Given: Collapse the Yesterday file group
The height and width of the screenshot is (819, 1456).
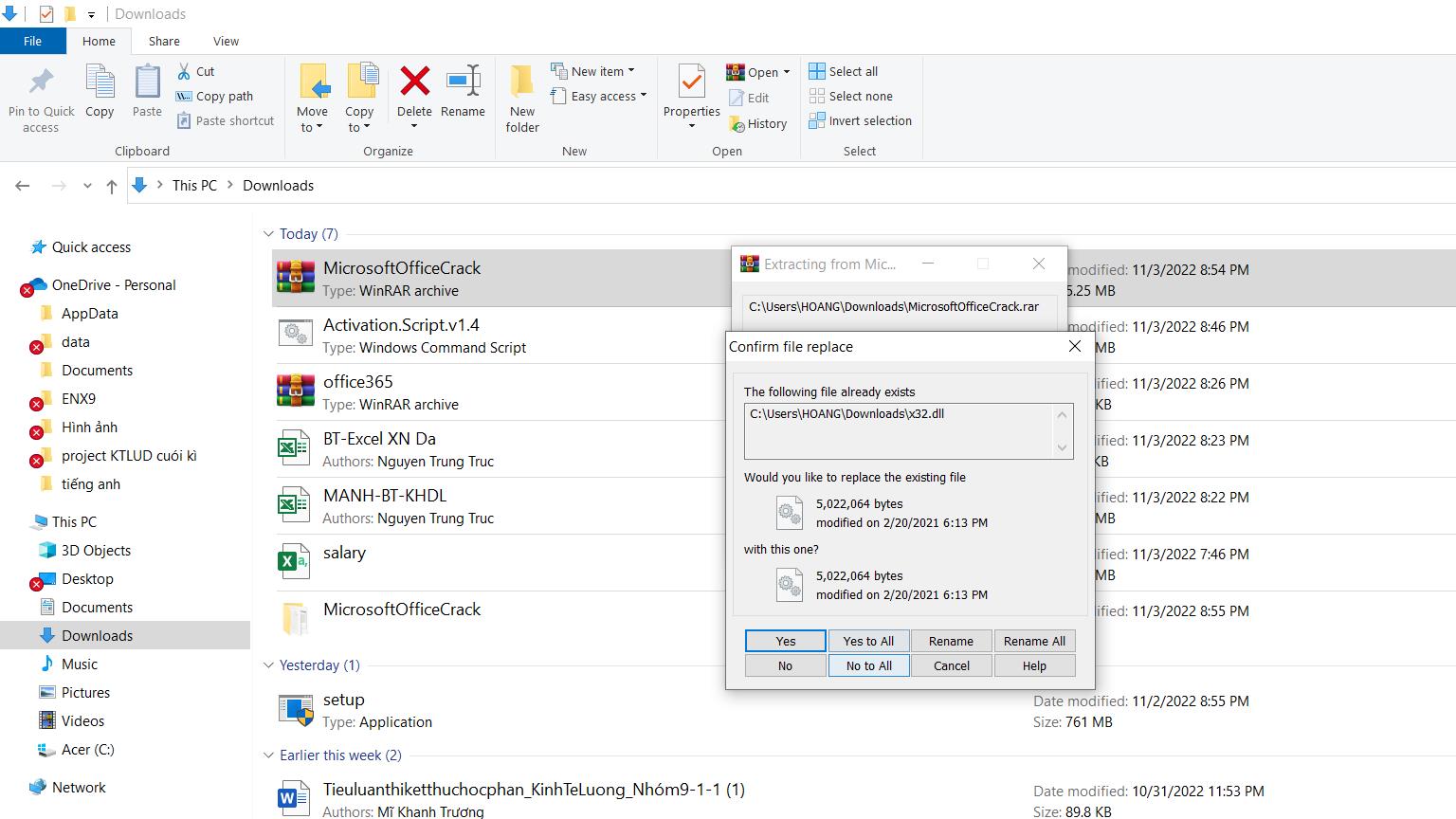Looking at the screenshot, I should 268,665.
